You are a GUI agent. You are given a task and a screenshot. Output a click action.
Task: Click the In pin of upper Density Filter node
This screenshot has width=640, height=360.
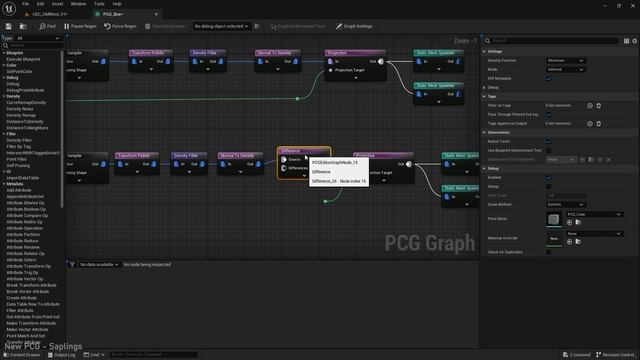195,61
